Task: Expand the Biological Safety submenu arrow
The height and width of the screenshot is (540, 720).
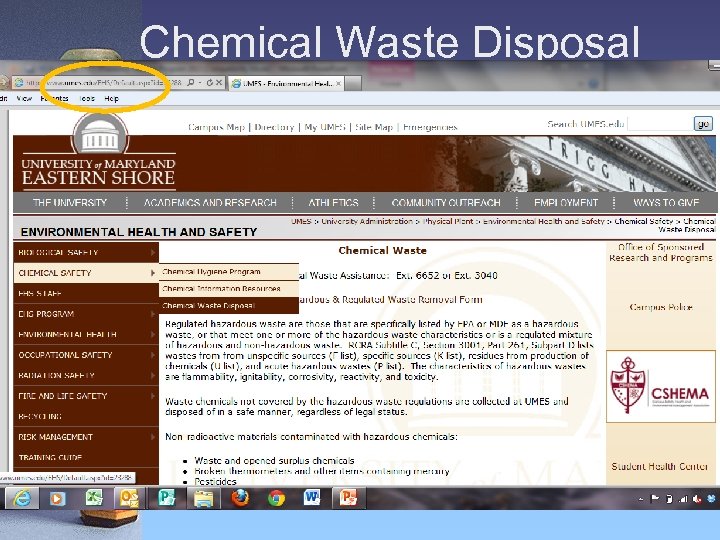Action: [x=152, y=252]
